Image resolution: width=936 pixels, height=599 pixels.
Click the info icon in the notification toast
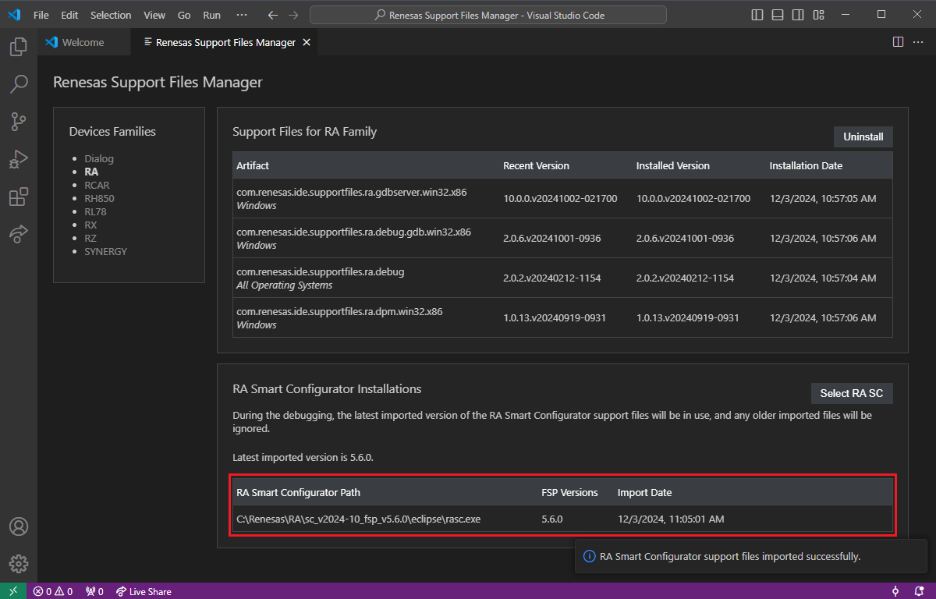point(589,556)
